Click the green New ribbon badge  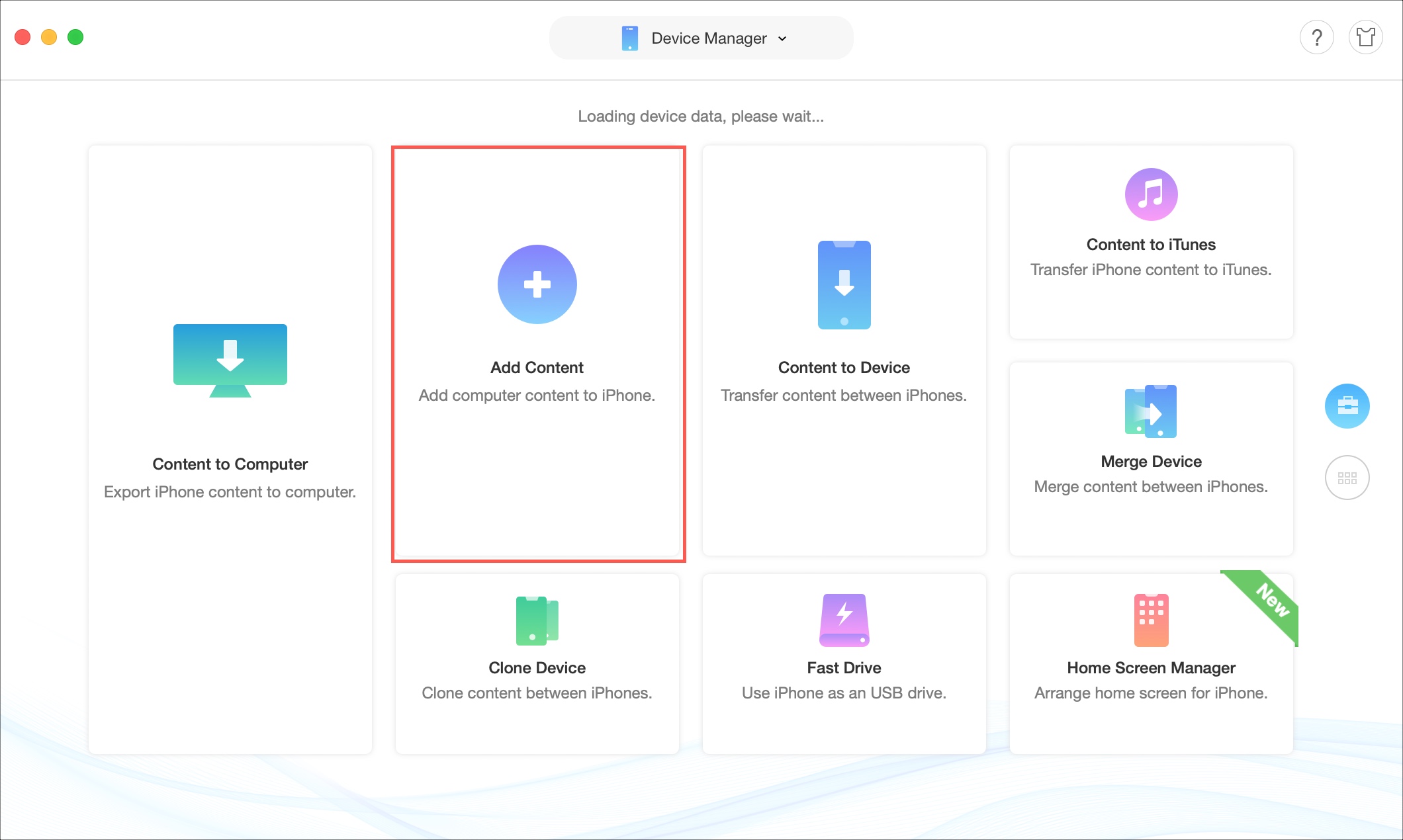1271,601
